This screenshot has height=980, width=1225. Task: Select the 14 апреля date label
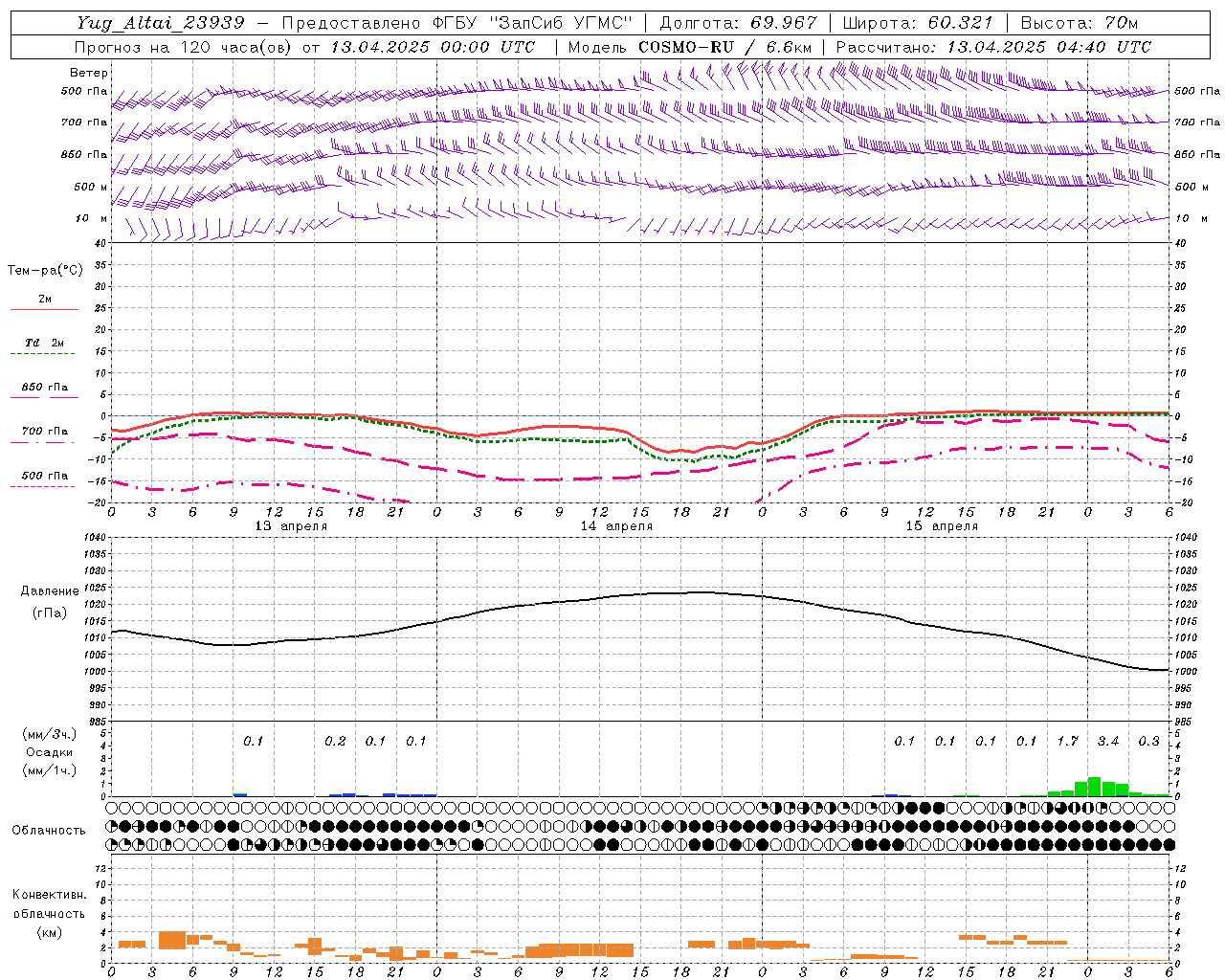[616, 526]
